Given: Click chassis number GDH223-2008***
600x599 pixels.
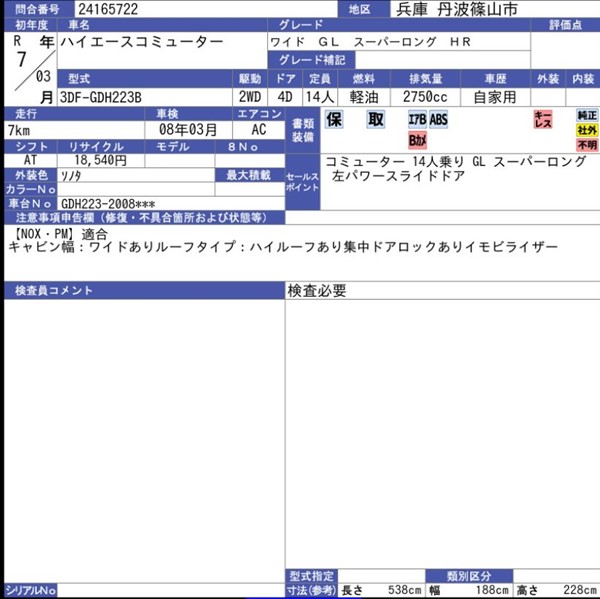Looking at the screenshot, I should (108, 204).
